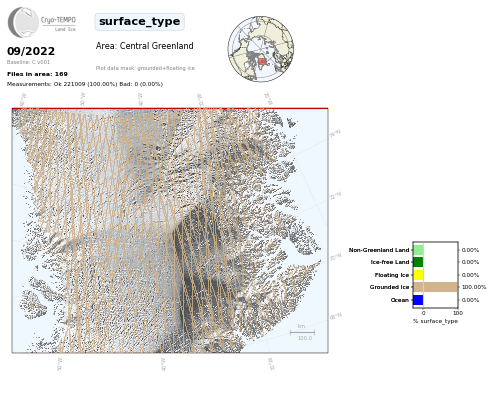Click the 100.00% grounded ice value
The height and width of the screenshot is (410, 492).
(x=474, y=287)
